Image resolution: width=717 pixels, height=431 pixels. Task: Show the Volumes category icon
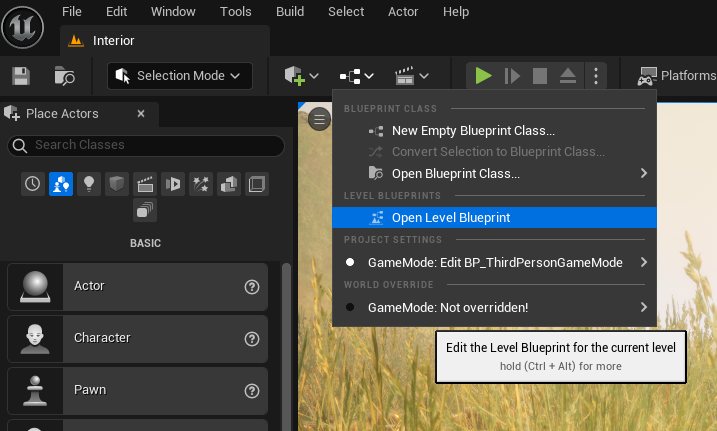[x=257, y=184]
